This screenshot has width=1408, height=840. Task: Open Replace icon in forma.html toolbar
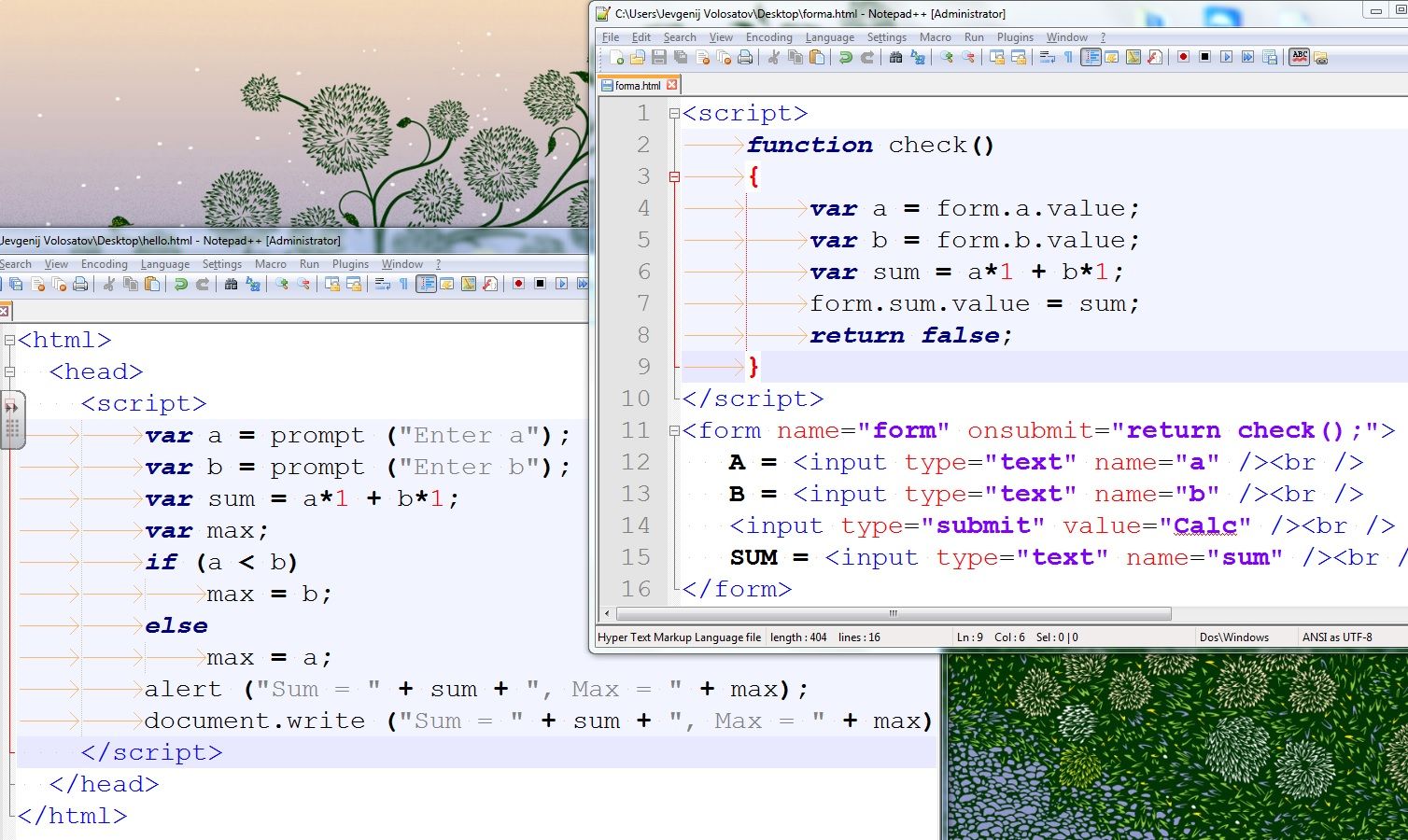918,58
